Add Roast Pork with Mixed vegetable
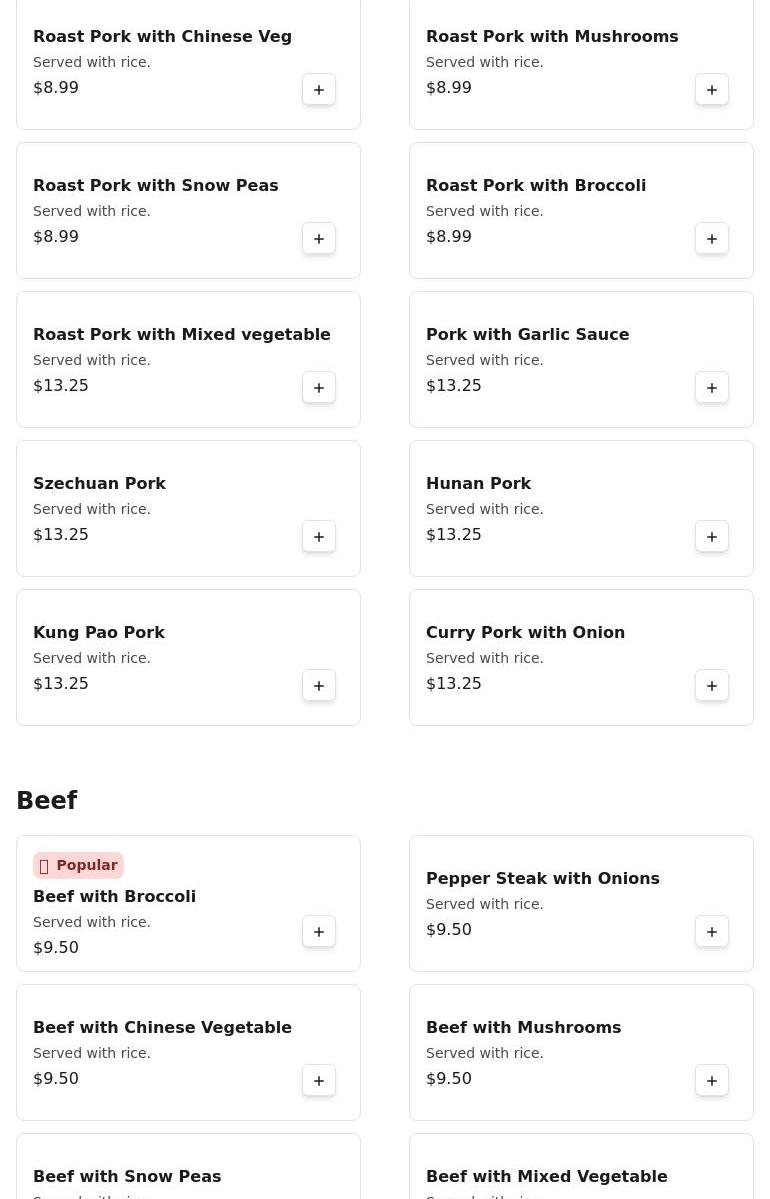The height and width of the screenshot is (1199, 770). tap(319, 388)
